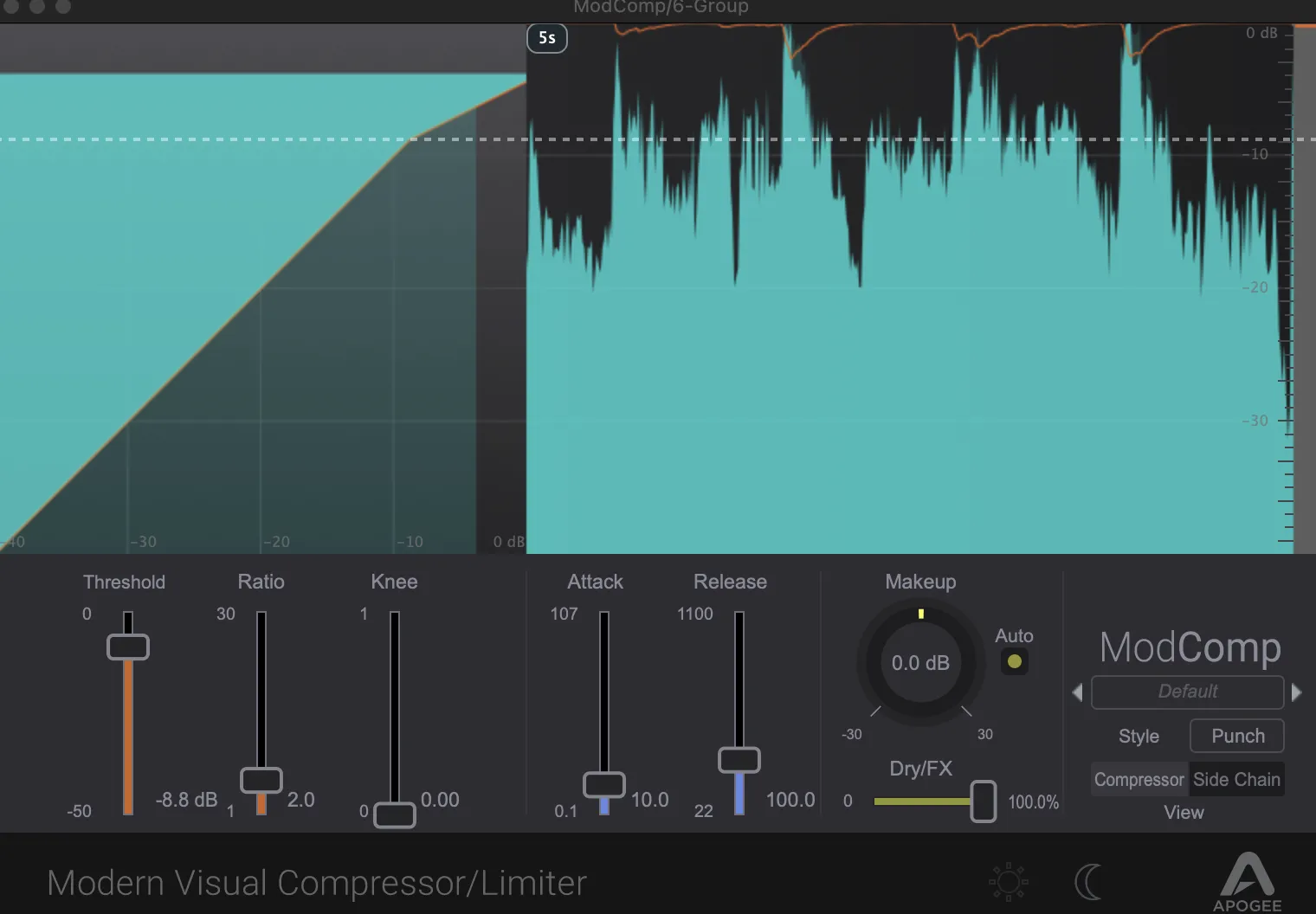Click the attack value 10.0

pyautogui.click(x=649, y=800)
